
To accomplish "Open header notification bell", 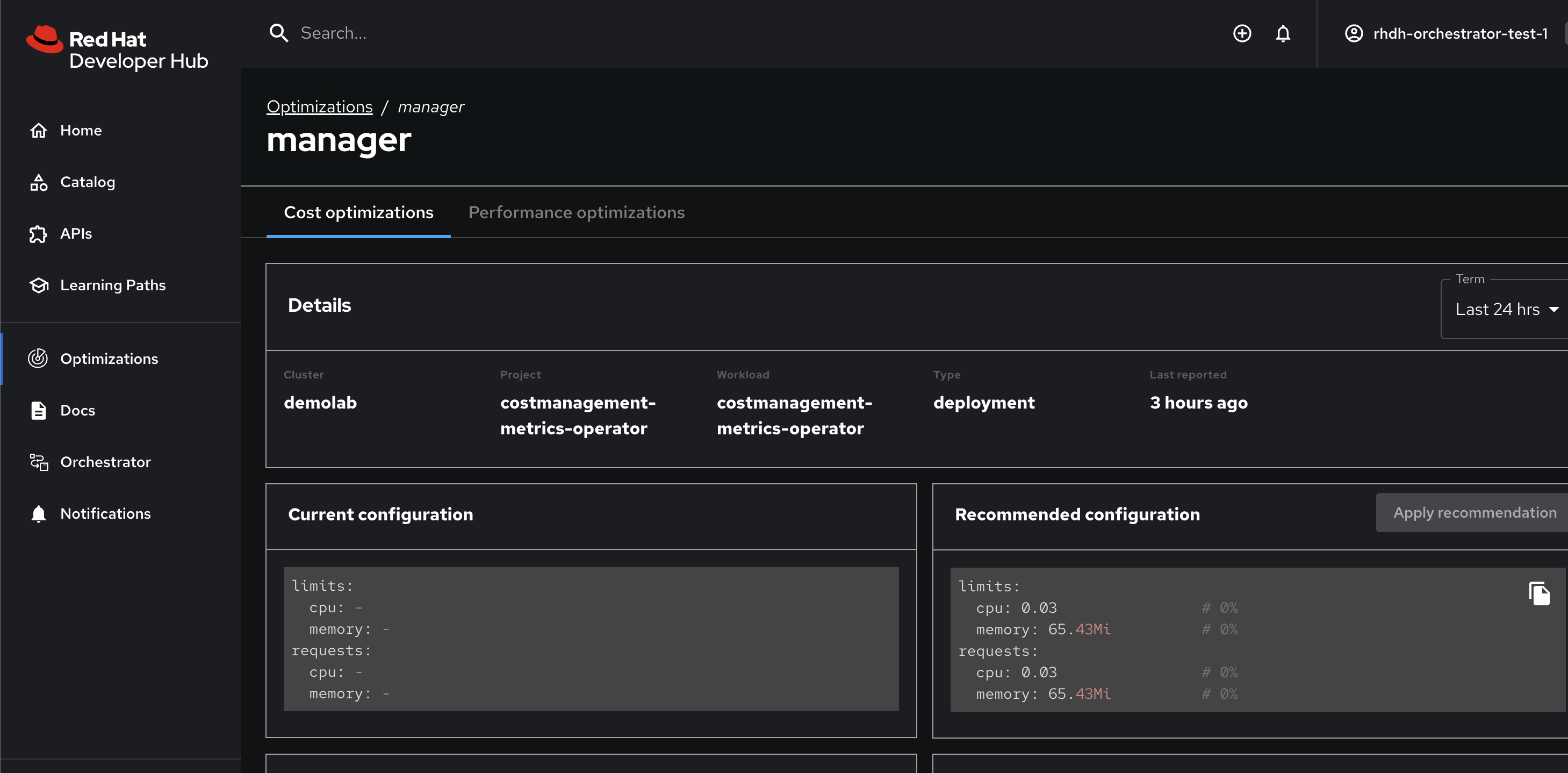I will pyautogui.click(x=1283, y=33).
